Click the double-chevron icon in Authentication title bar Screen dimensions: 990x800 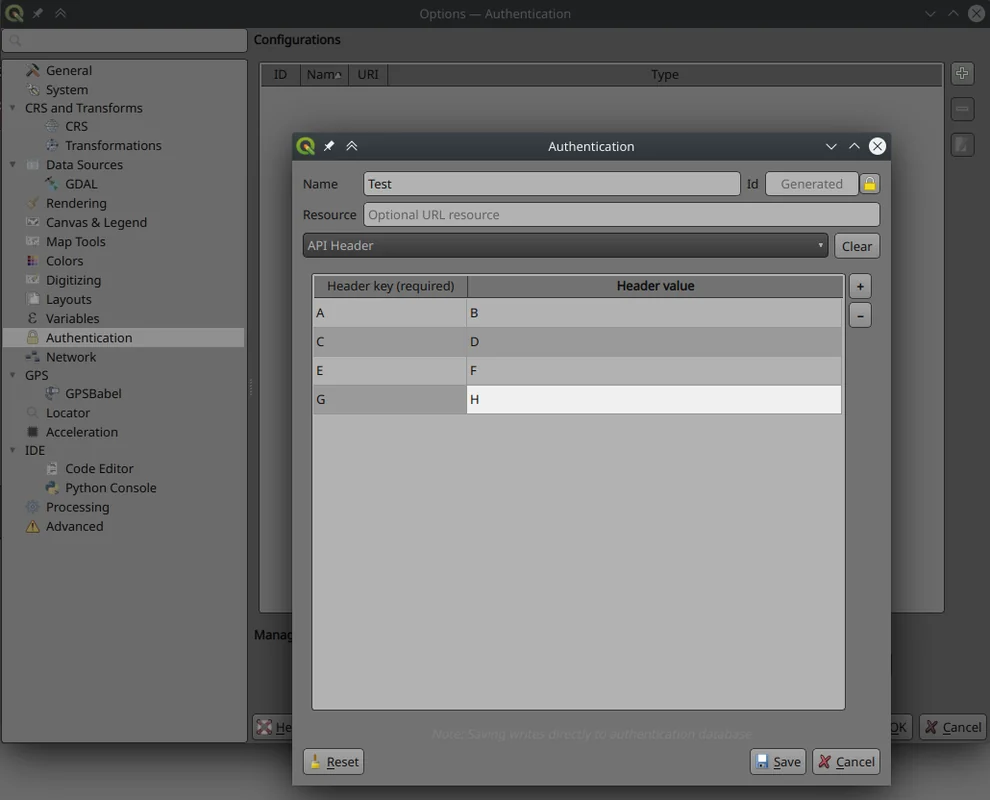click(352, 146)
